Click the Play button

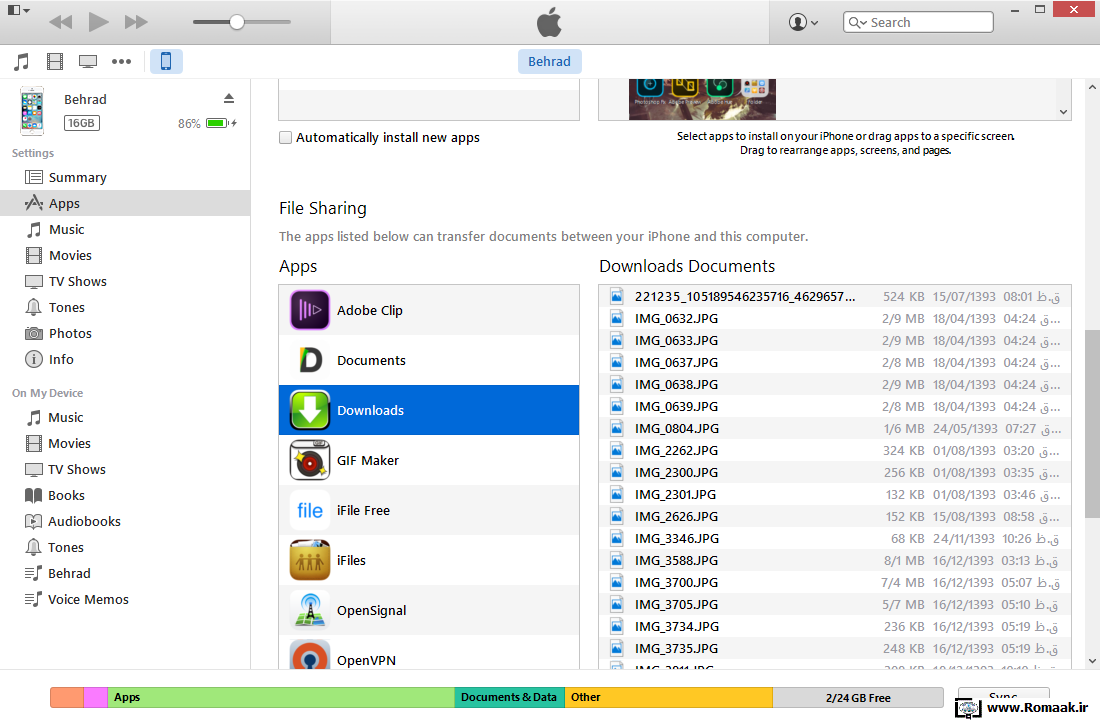pyautogui.click(x=98, y=22)
